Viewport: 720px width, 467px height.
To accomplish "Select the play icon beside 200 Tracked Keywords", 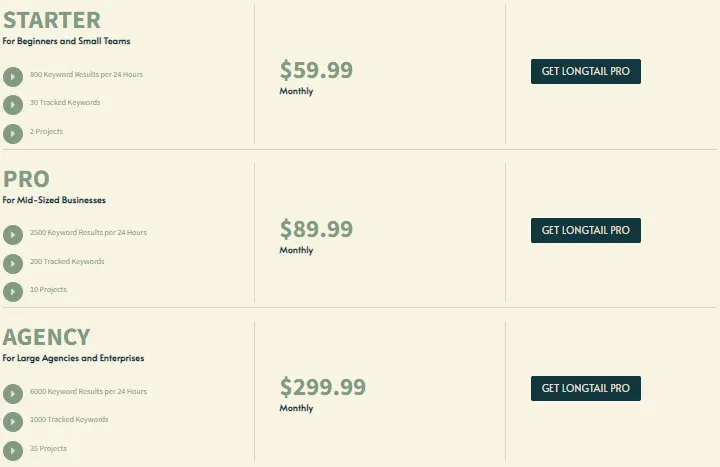I will (x=13, y=264).
